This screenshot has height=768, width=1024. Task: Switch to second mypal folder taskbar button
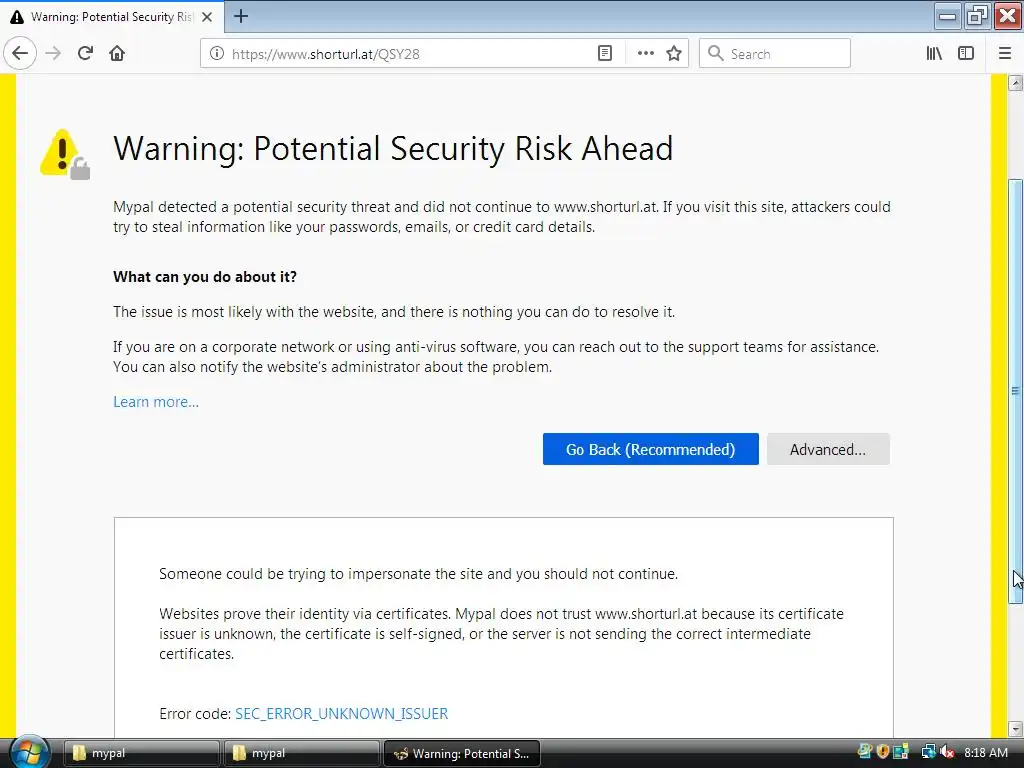pyautogui.click(x=302, y=753)
